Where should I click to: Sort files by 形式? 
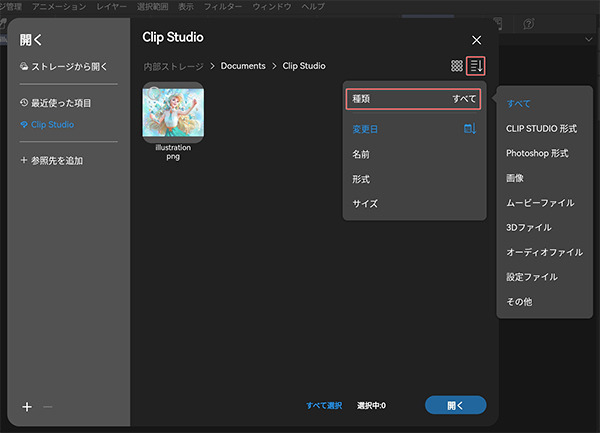361,179
